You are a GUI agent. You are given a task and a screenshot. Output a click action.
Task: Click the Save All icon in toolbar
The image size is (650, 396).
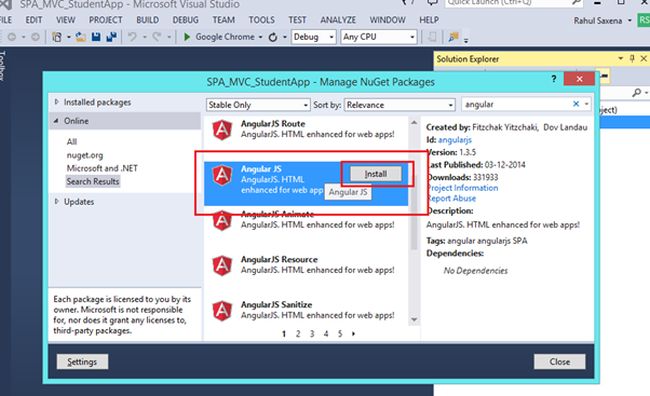coord(111,37)
